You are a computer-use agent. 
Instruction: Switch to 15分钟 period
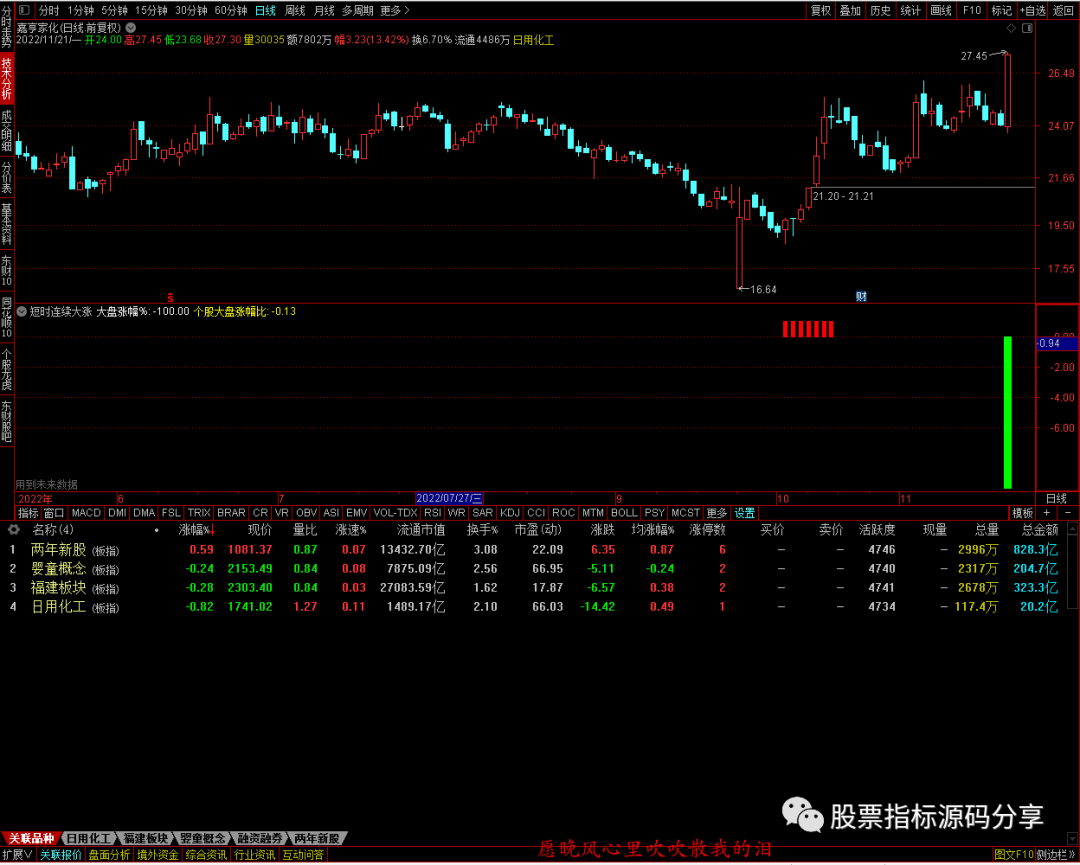tap(151, 10)
